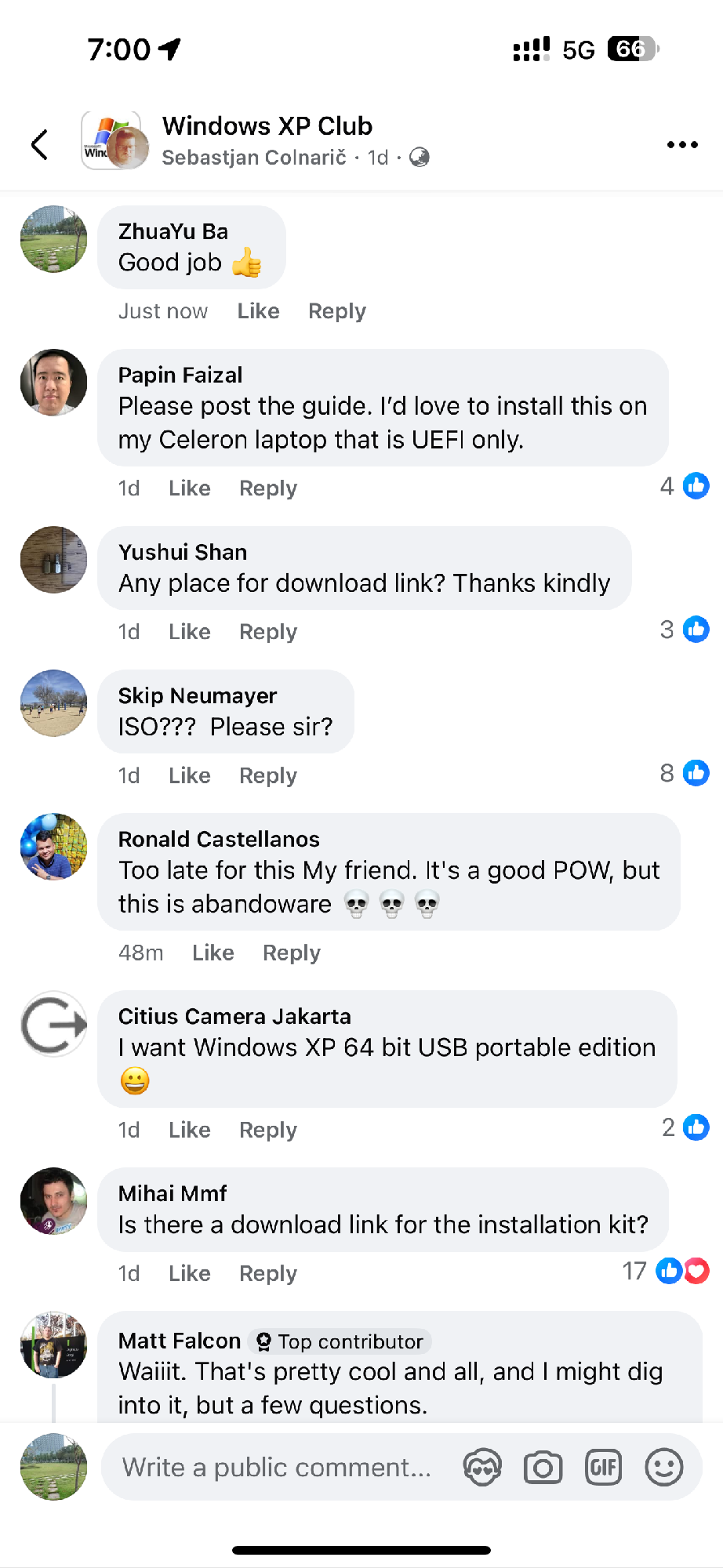This screenshot has width=723, height=1568.
Task: Tap the public globe privacy icon
Action: coord(420,158)
